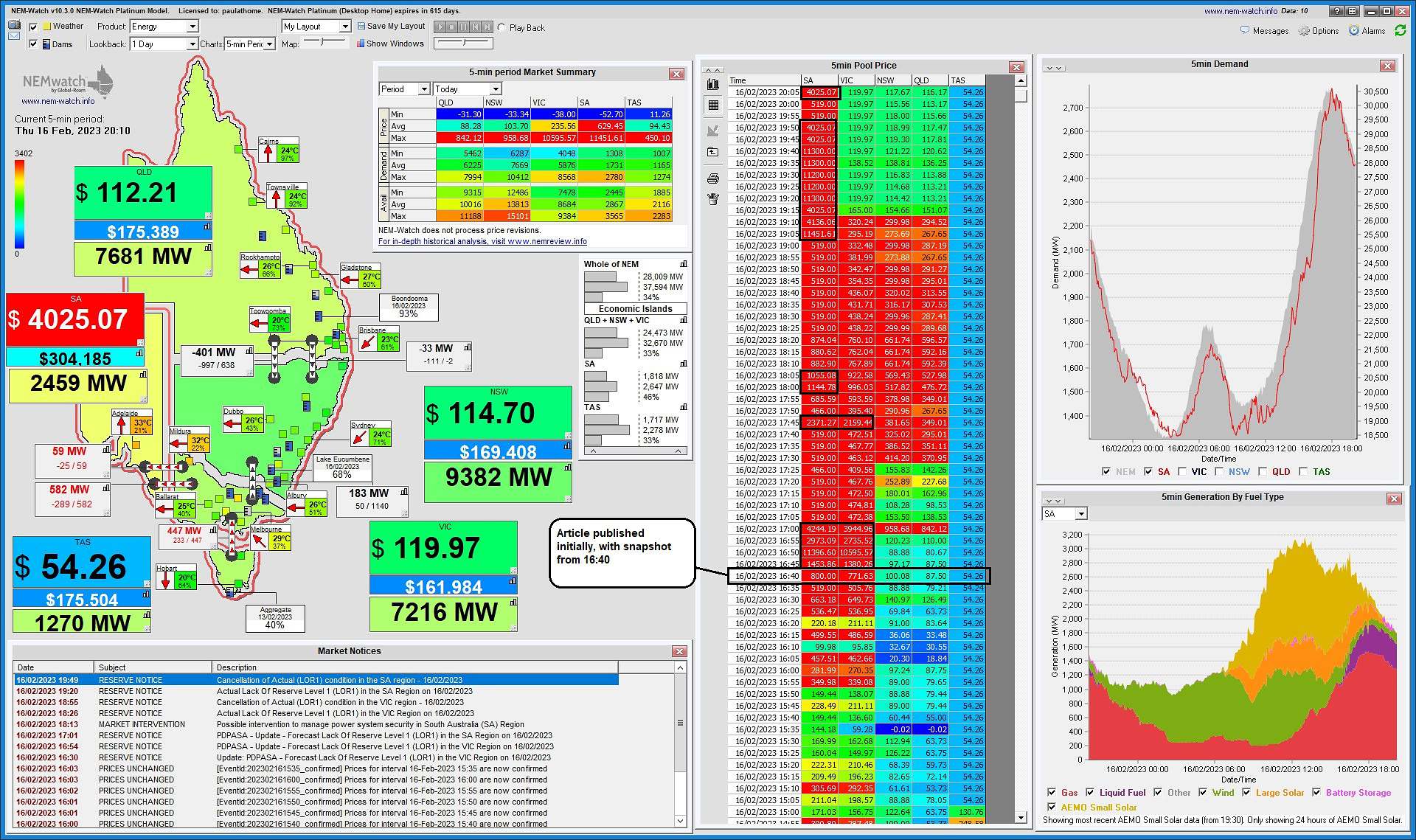The height and width of the screenshot is (840, 1416).
Task: Click SA column header in Pool Price table
Action: tap(819, 80)
